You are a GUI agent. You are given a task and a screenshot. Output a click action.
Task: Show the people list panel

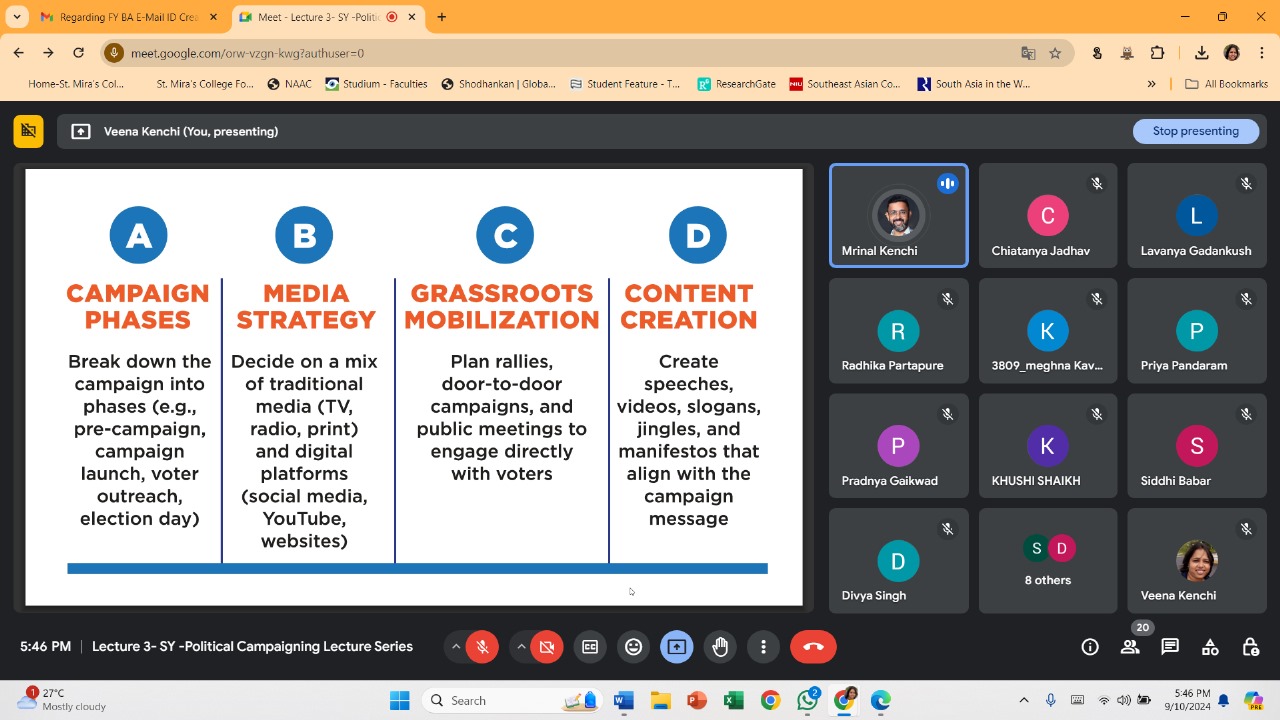pos(1130,647)
